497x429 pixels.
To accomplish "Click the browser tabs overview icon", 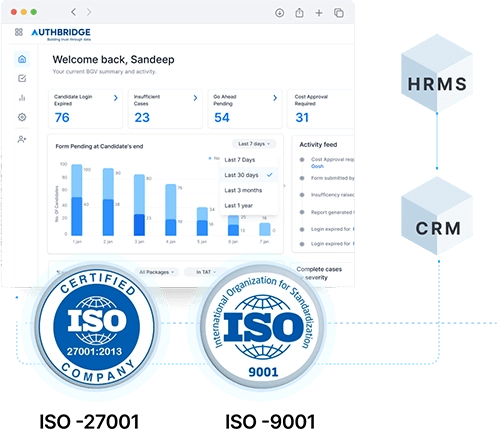I will 339,13.
